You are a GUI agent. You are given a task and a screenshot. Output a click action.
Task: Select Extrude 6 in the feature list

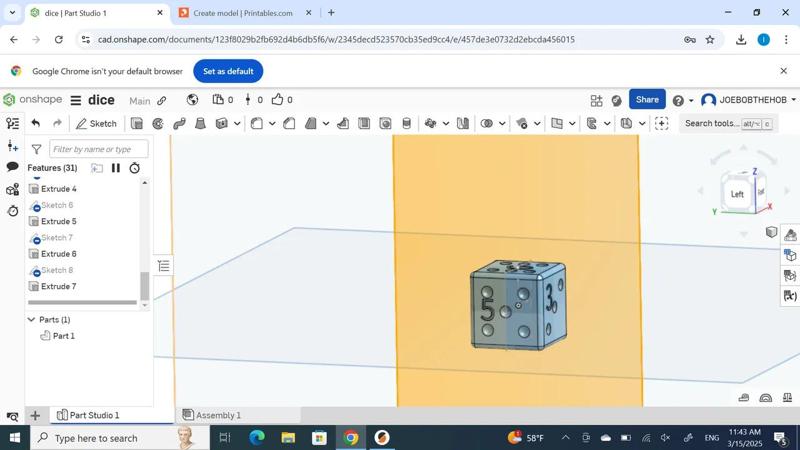coord(59,254)
